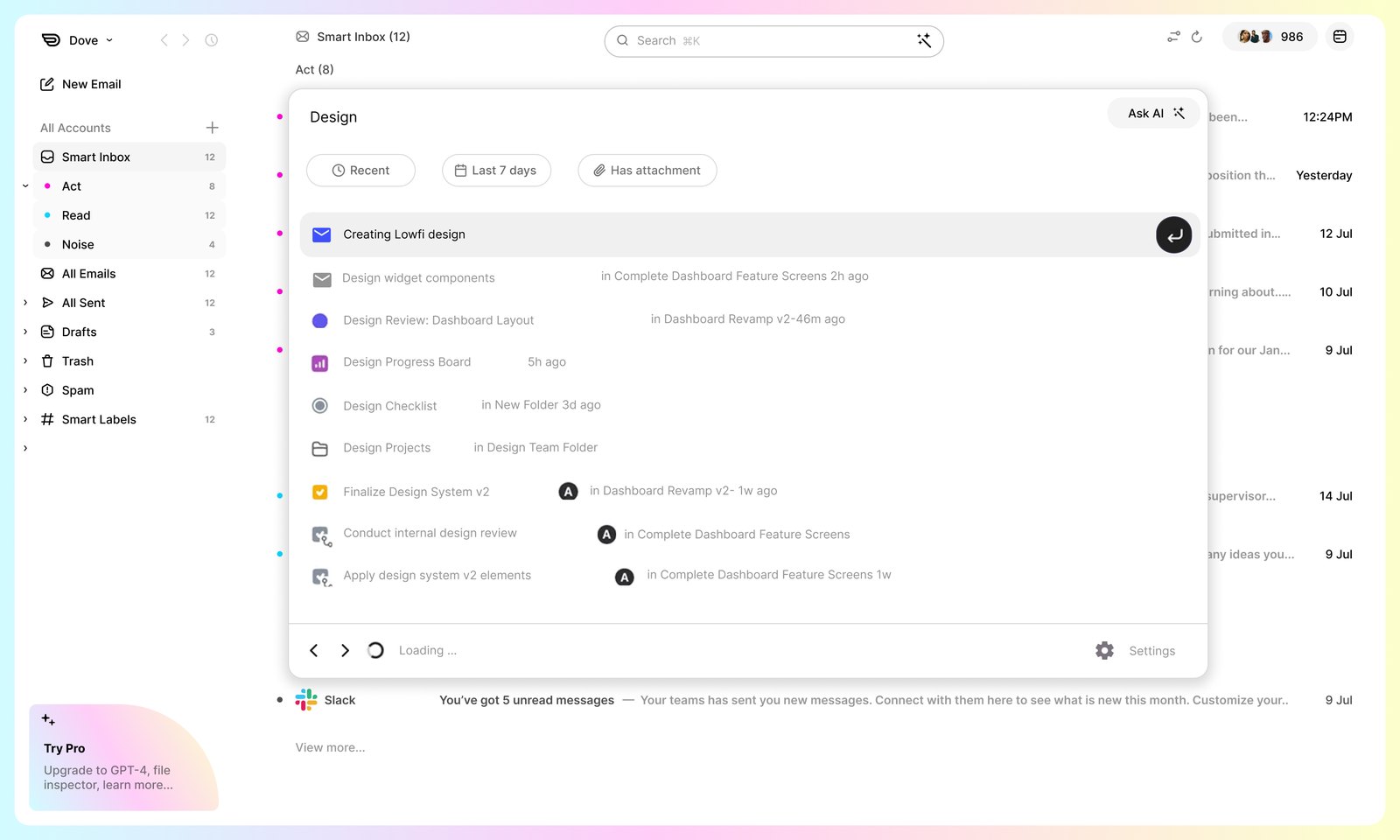Expand All Sent folder chevron
This screenshot has width=1400, height=840.
tap(25, 303)
